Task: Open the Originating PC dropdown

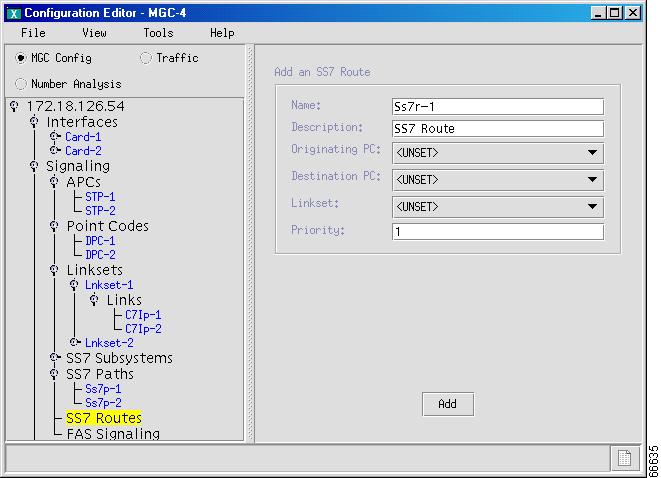Action: [x=497, y=154]
